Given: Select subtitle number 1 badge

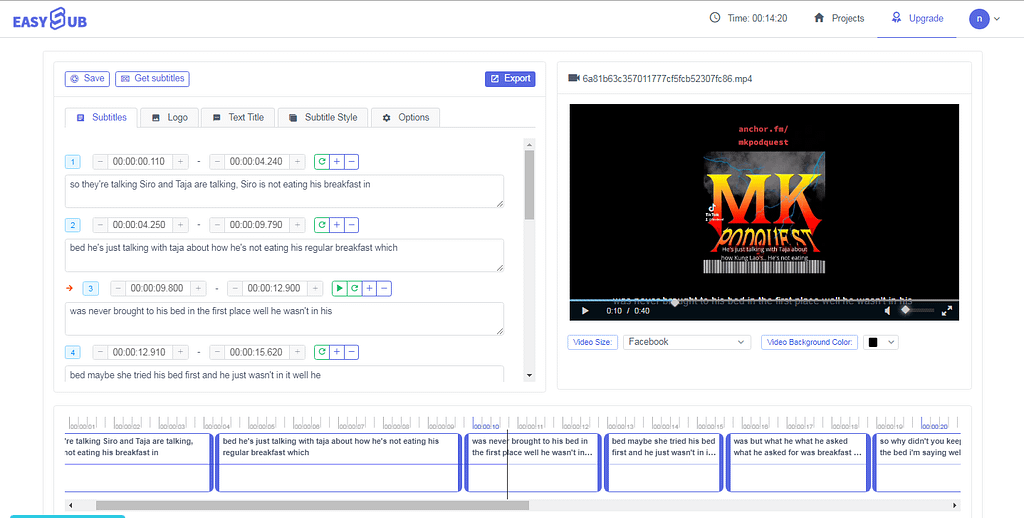Looking at the screenshot, I should (72, 162).
